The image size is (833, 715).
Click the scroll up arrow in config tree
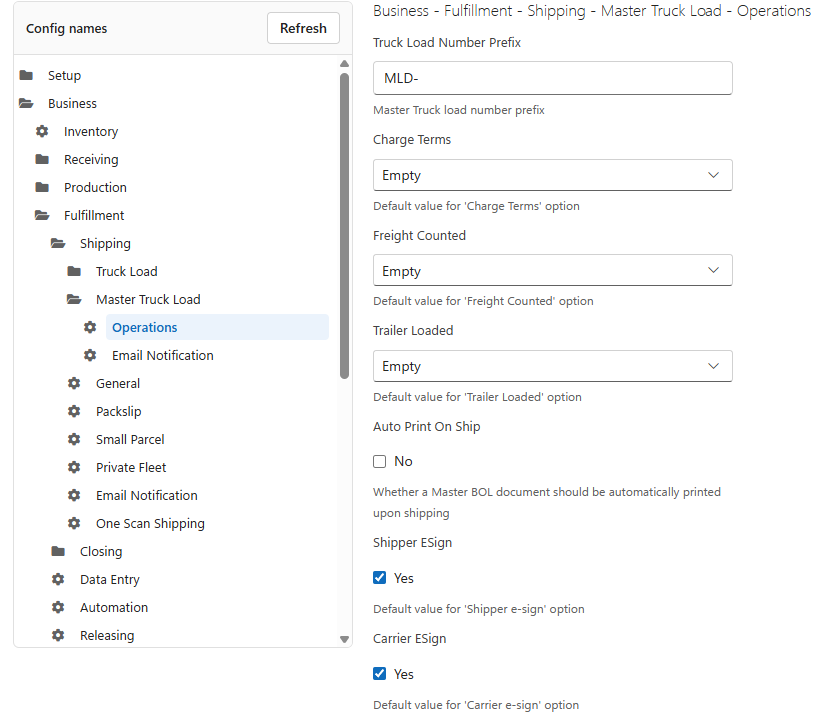click(344, 64)
